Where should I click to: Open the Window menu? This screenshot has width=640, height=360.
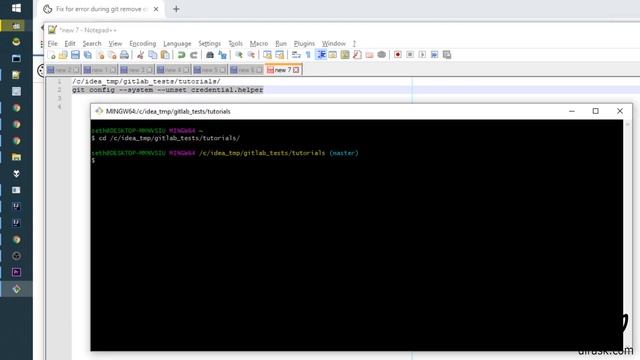333,43
